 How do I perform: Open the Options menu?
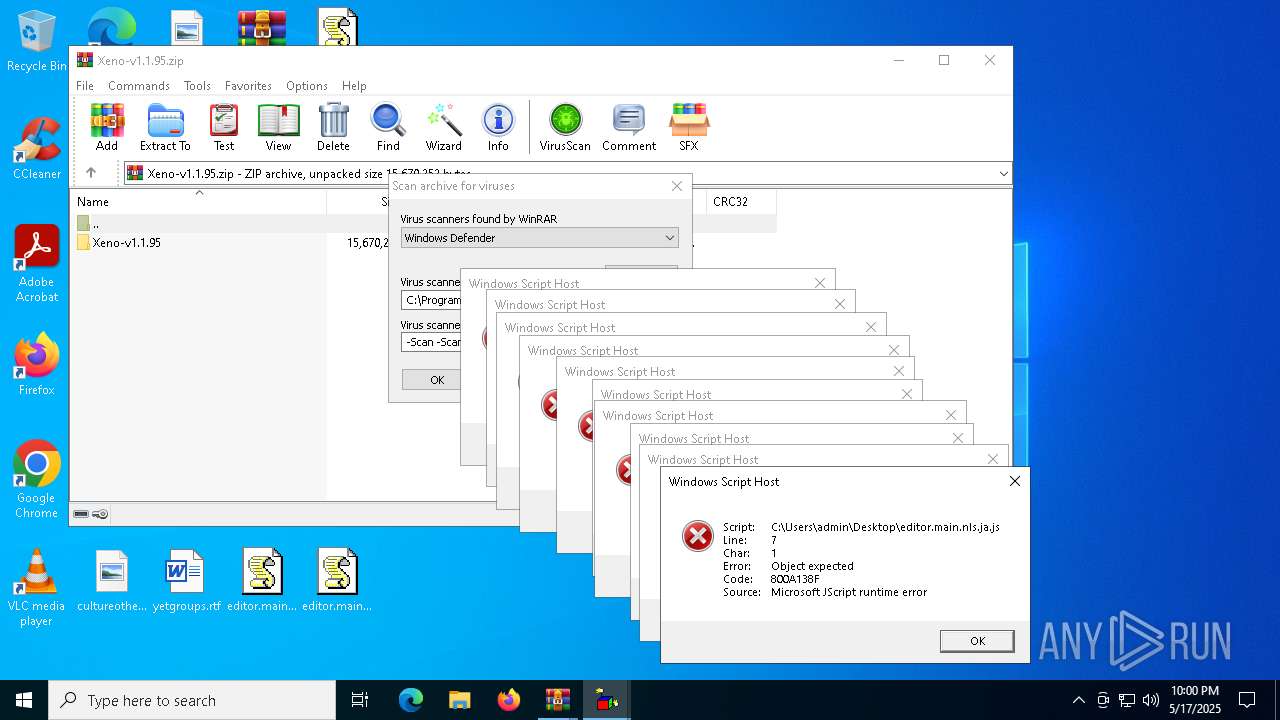pos(307,86)
